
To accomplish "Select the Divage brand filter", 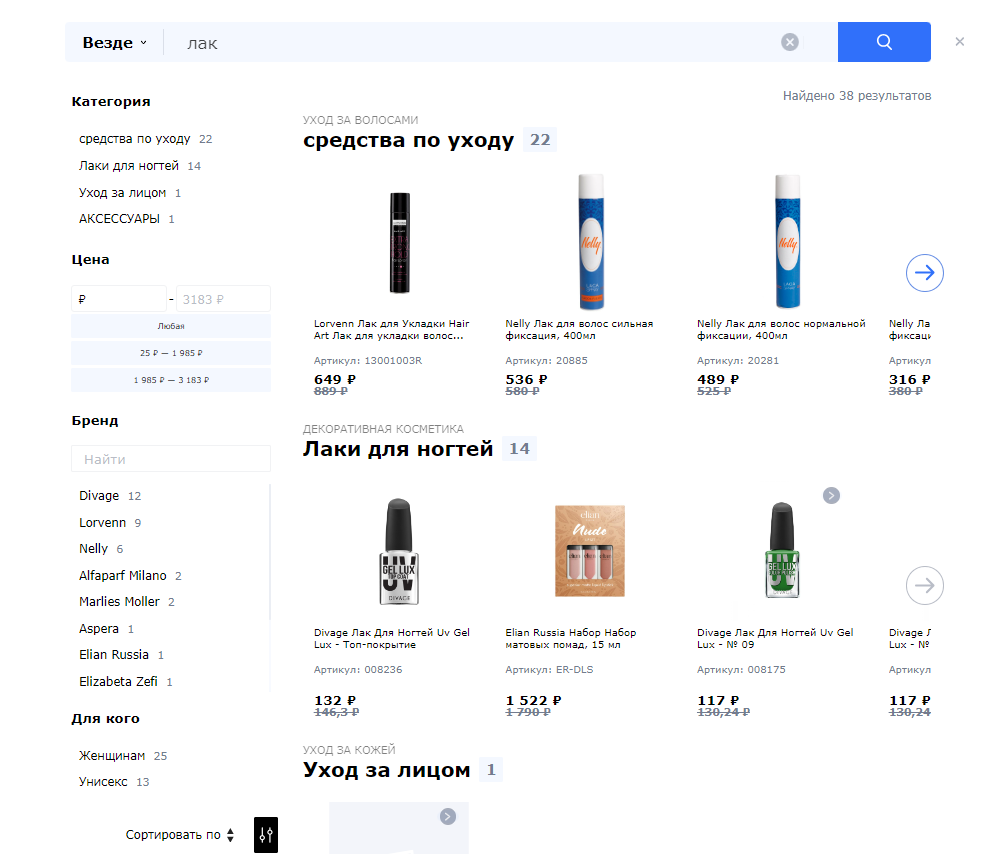I will pos(99,496).
